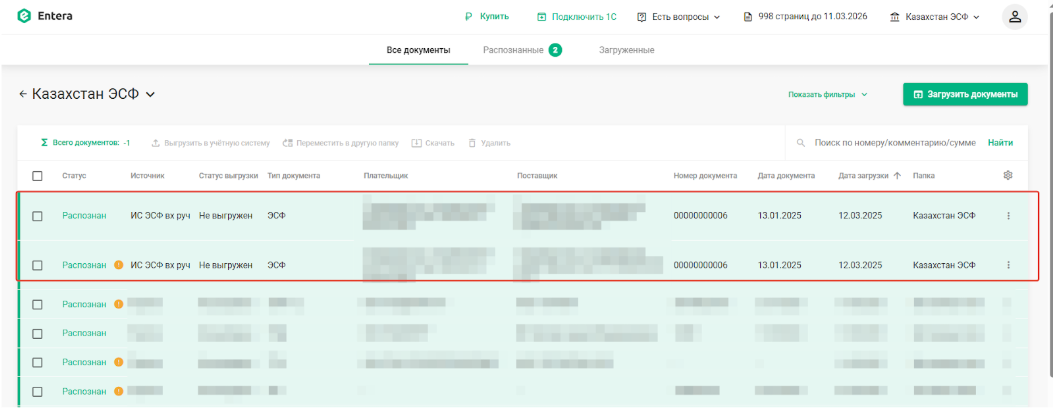Viewport: 1053px width, 411px height.
Task: Click the Статус column header
Action: pos(75,176)
